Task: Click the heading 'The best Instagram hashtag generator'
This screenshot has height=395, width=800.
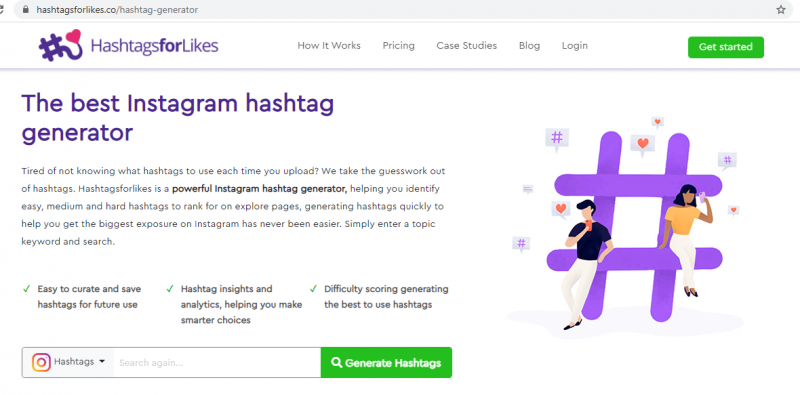Action: 178,118
